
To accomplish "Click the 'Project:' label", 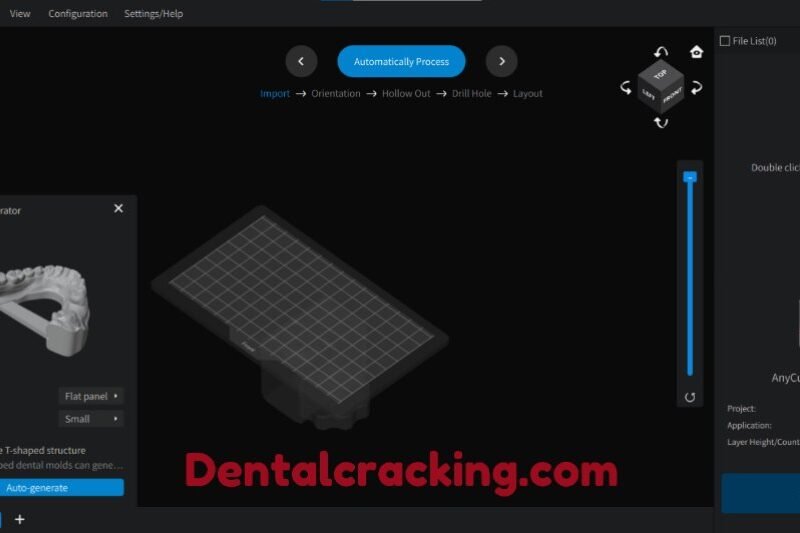I will coord(741,409).
